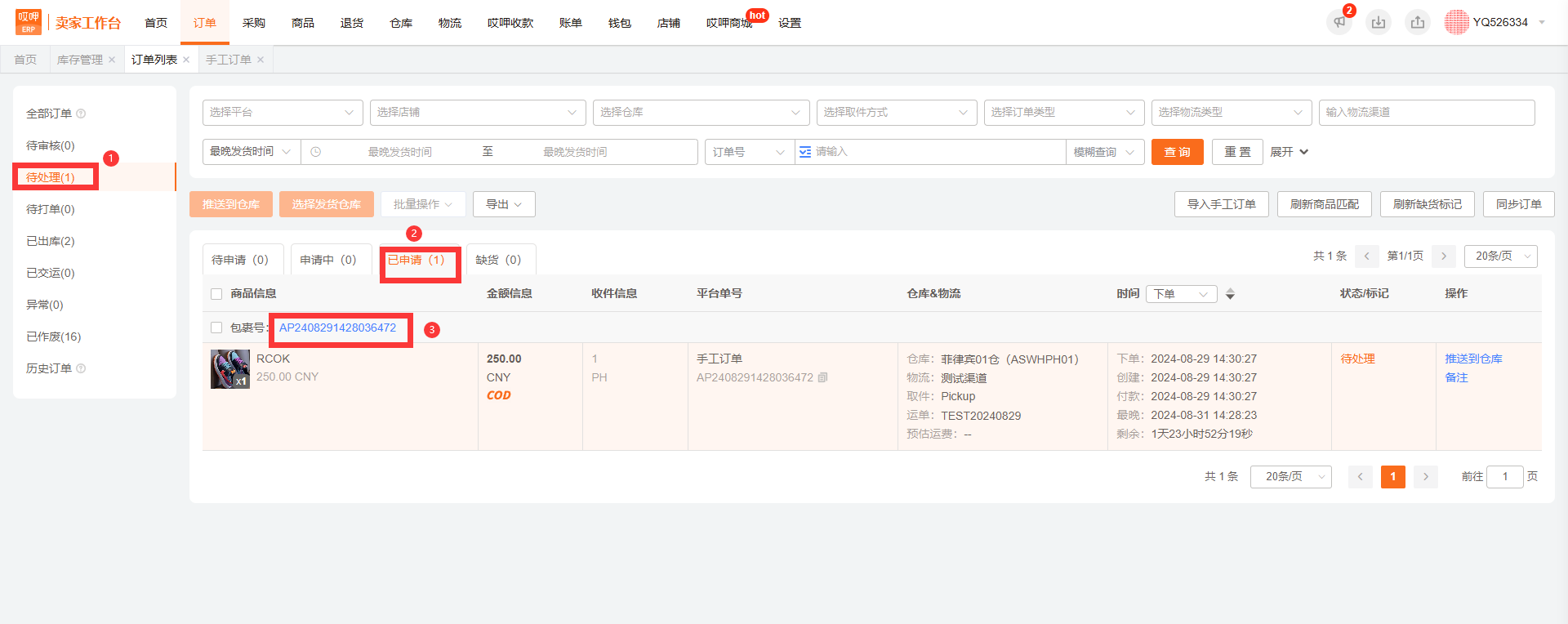Click help icon beside 历史订单
1568x624 pixels.
coord(81,368)
